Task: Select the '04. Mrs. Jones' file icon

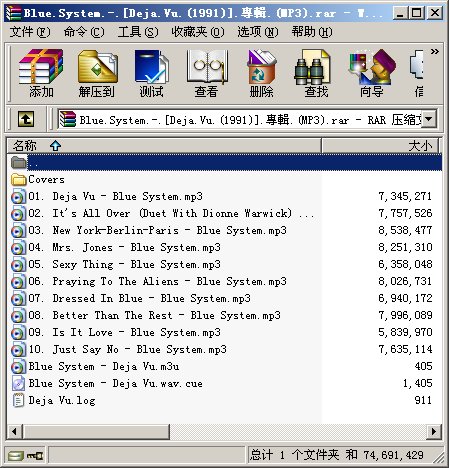Action: click(18, 247)
